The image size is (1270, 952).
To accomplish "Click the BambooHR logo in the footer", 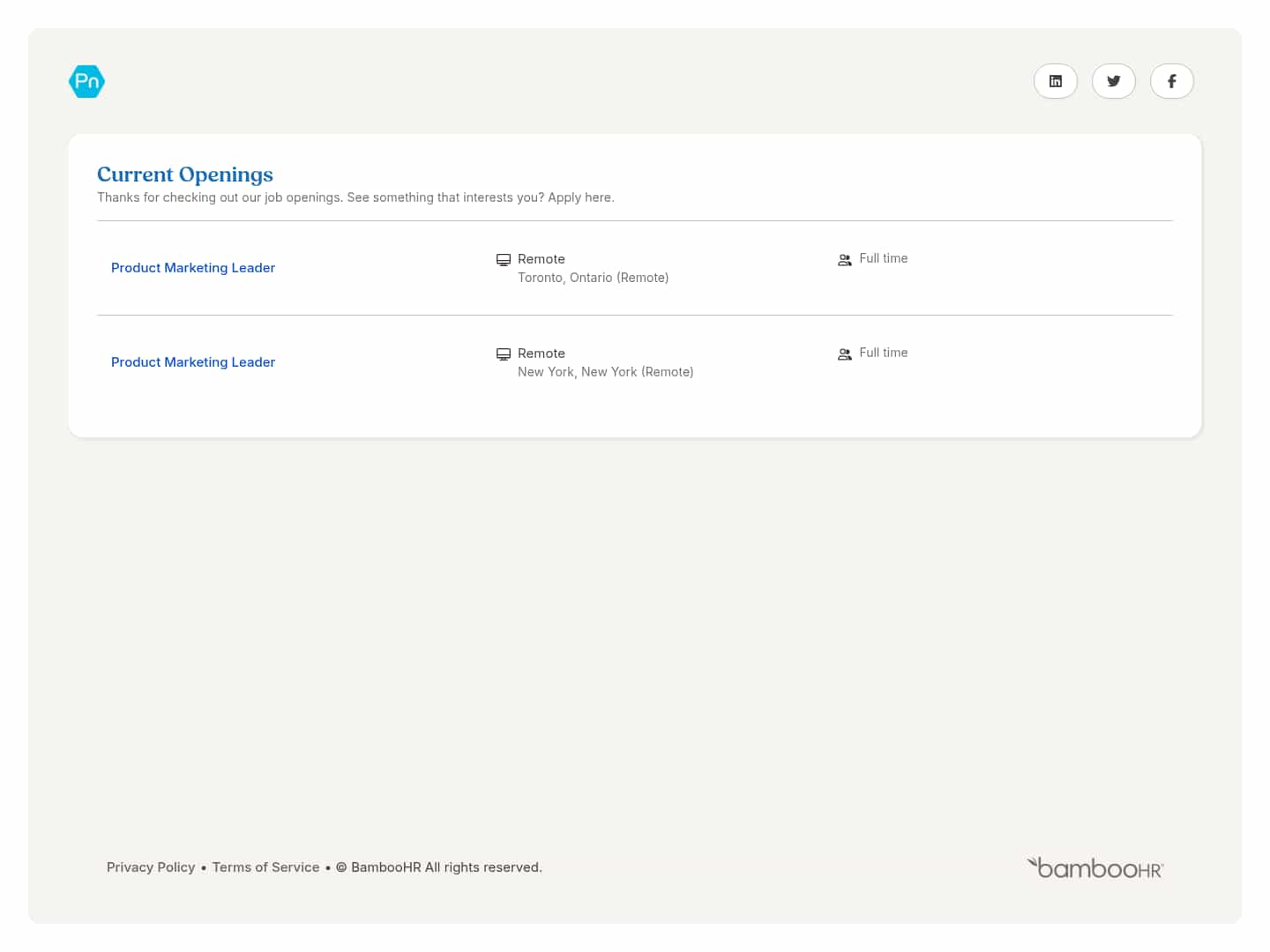I will click(x=1095, y=868).
